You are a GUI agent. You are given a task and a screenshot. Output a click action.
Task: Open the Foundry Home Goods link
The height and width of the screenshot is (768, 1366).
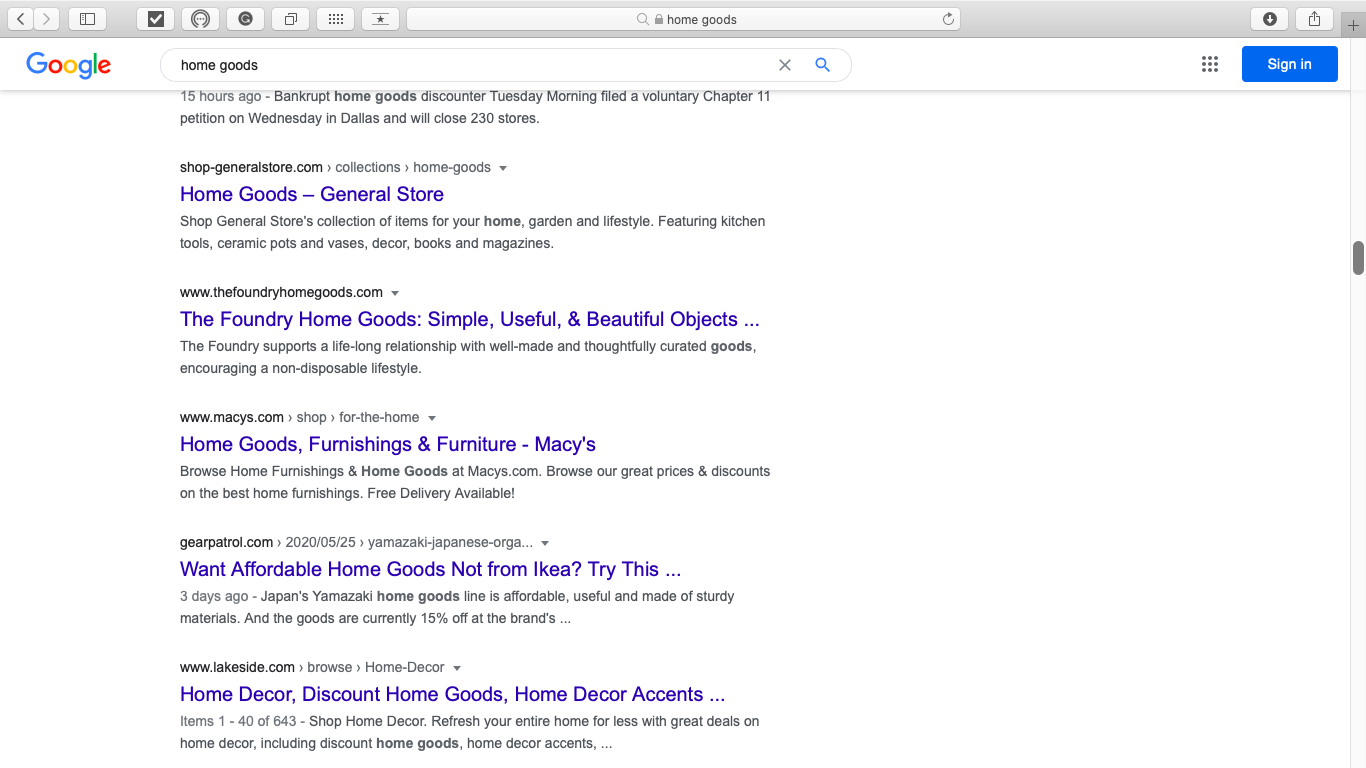coord(469,319)
